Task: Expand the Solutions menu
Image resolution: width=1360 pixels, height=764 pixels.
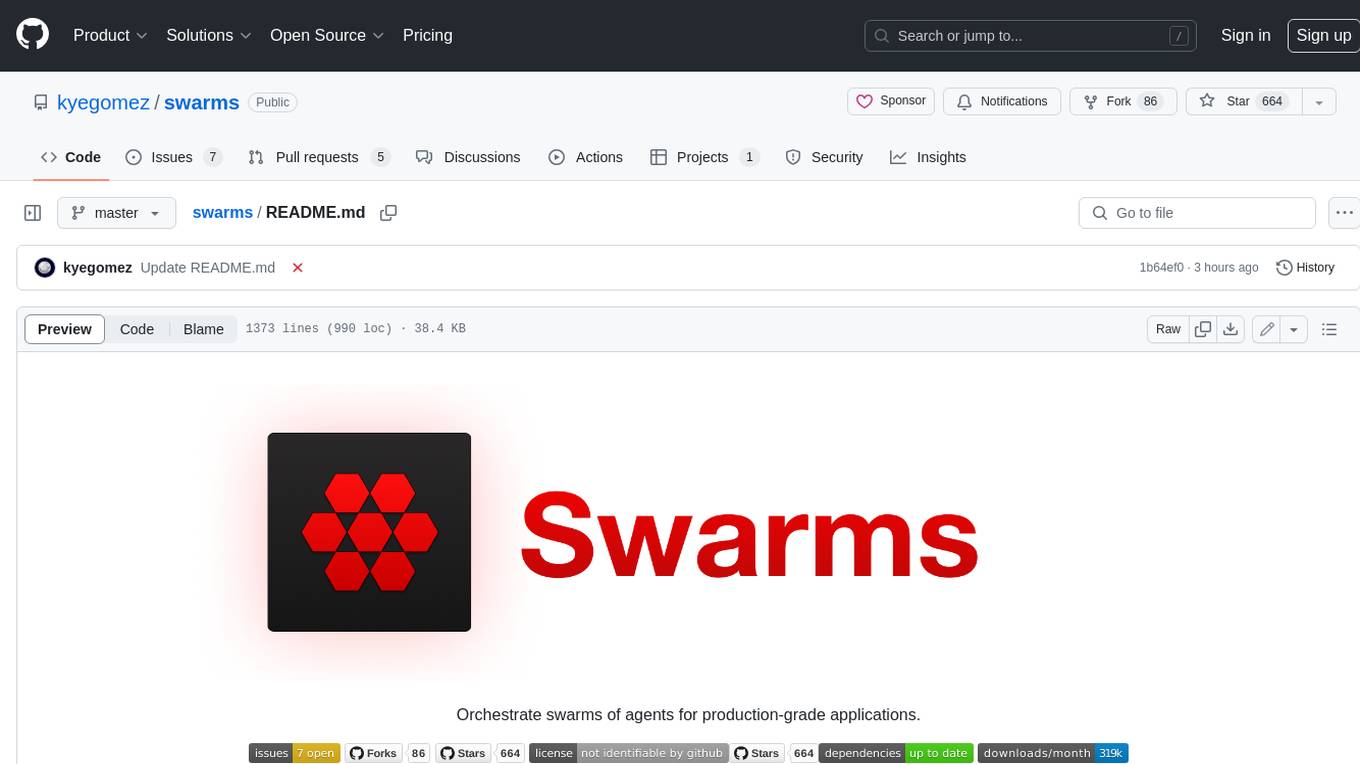Action: click(x=207, y=35)
